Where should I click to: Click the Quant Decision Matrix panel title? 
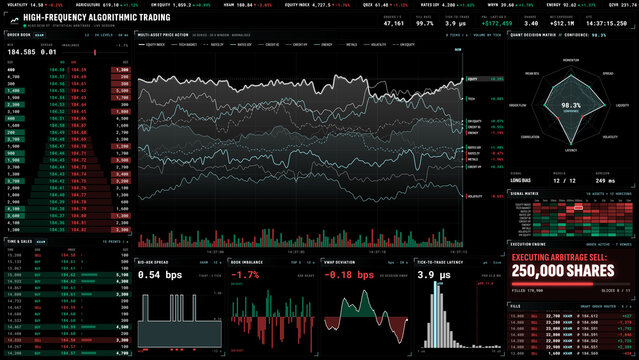pyautogui.click(x=533, y=35)
